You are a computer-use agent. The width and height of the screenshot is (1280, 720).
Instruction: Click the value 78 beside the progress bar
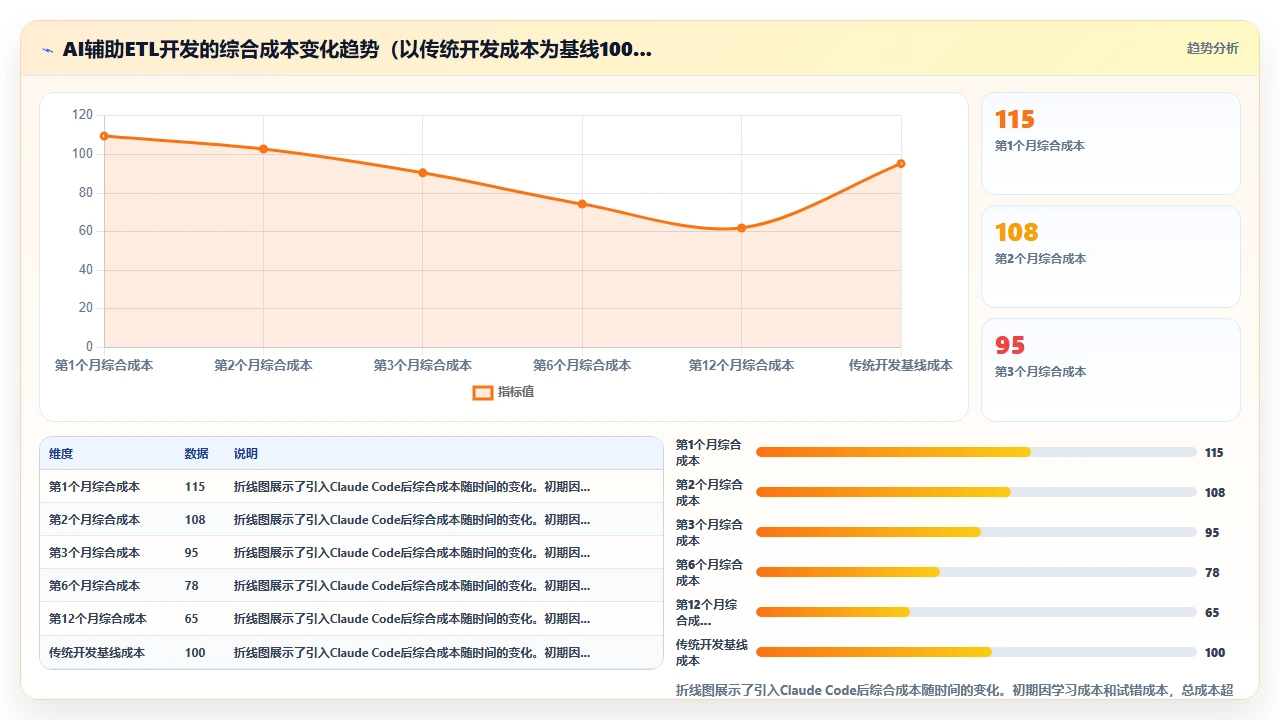1212,573
